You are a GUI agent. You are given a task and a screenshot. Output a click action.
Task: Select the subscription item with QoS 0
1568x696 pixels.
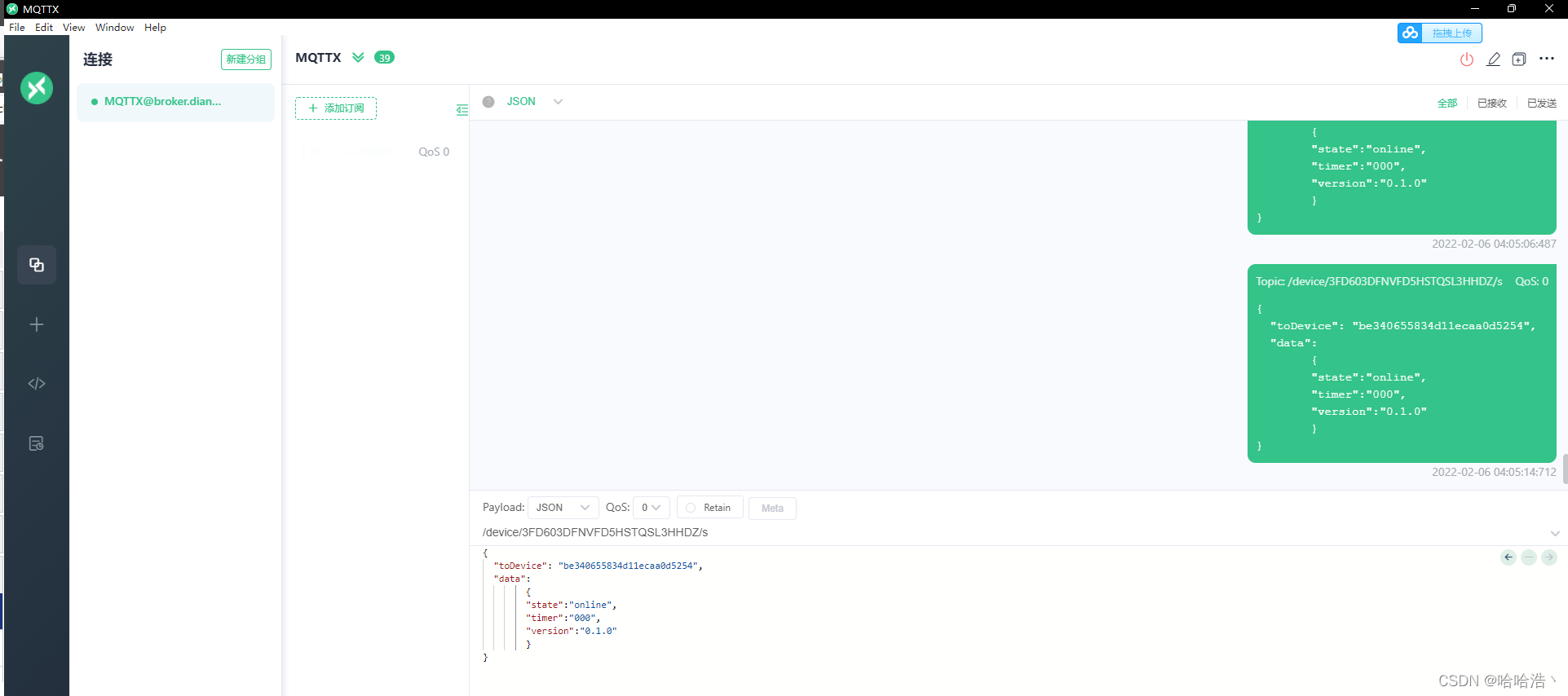(377, 152)
